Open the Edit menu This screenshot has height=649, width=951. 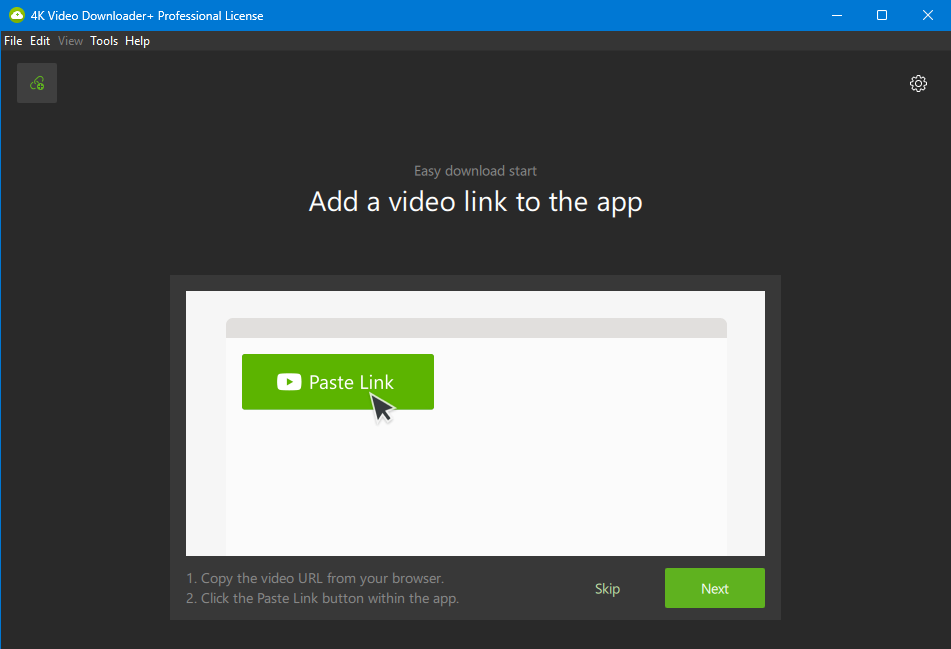tap(40, 41)
